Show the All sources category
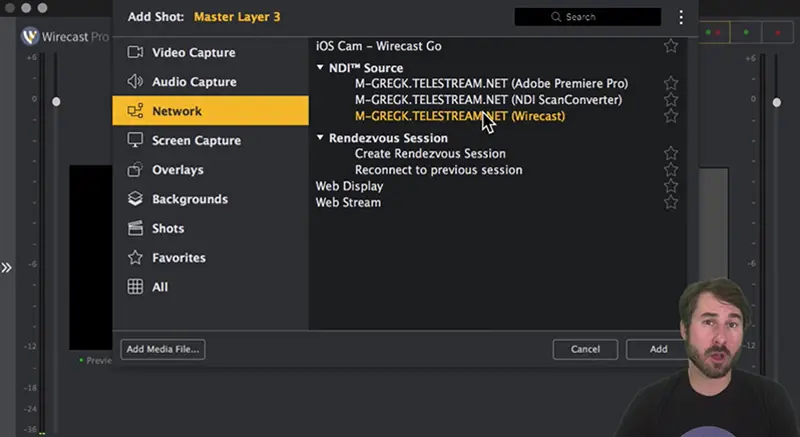The image size is (800, 437). 210,287
